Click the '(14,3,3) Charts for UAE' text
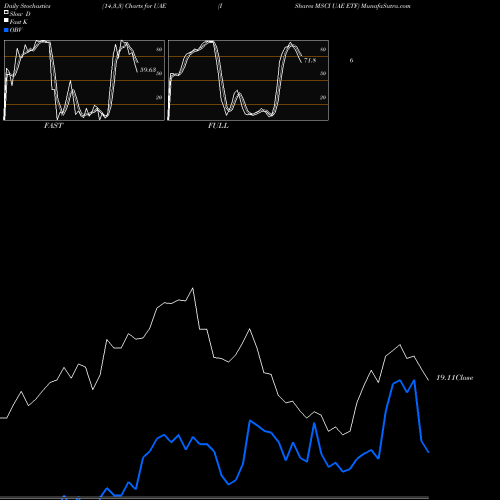 pos(134,6)
